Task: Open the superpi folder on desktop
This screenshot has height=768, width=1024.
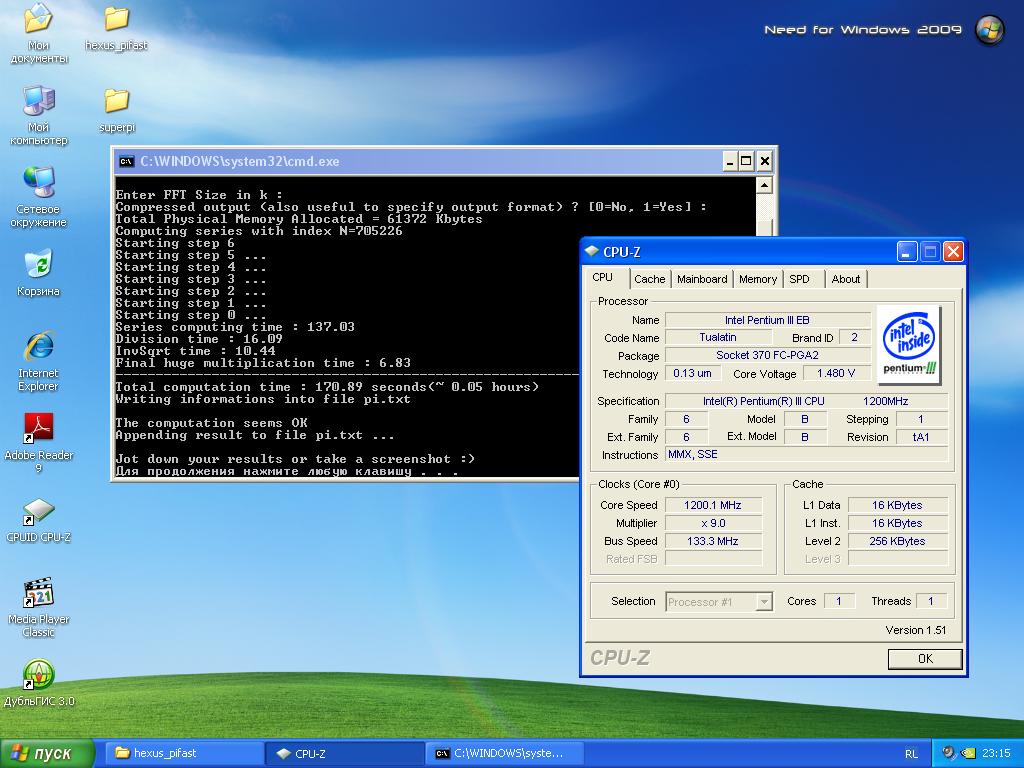Action: click(117, 110)
